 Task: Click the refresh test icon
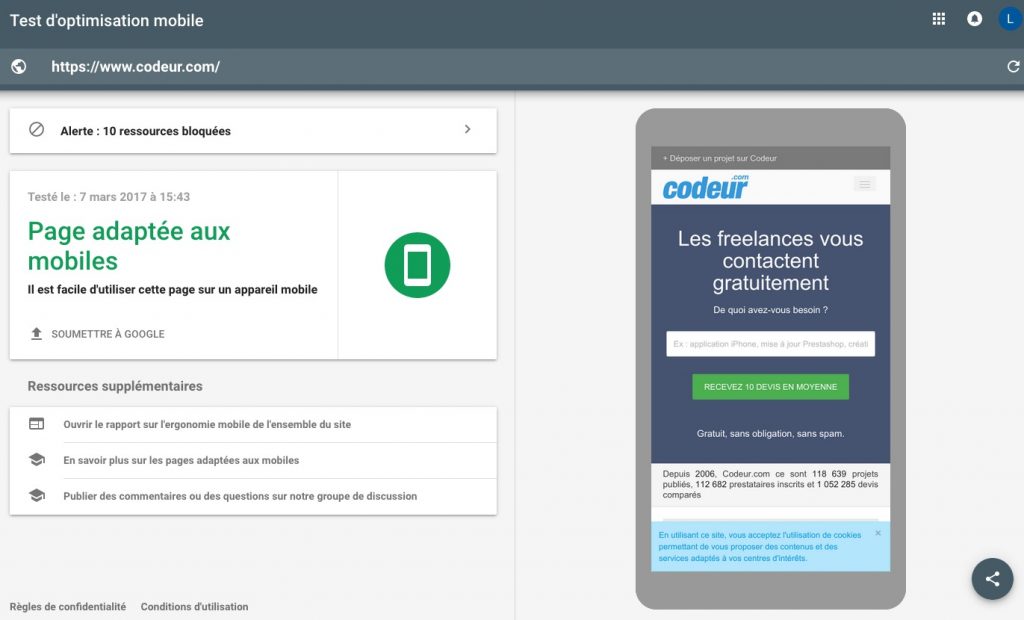[1012, 67]
